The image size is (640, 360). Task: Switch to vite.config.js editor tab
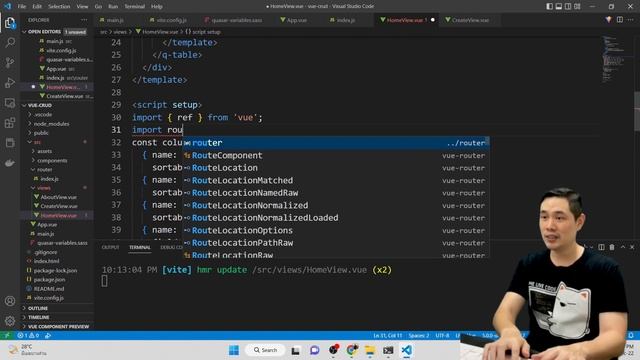click(171, 20)
